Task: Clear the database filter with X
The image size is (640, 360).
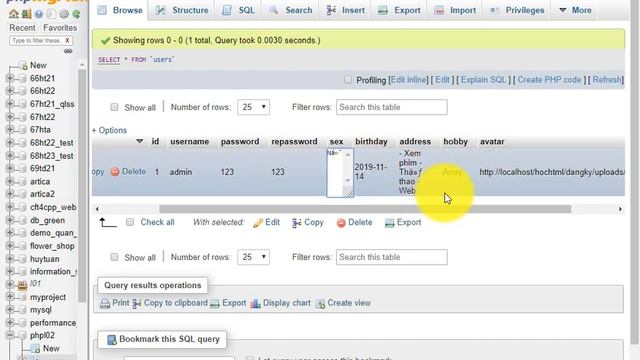Action: click(x=67, y=40)
